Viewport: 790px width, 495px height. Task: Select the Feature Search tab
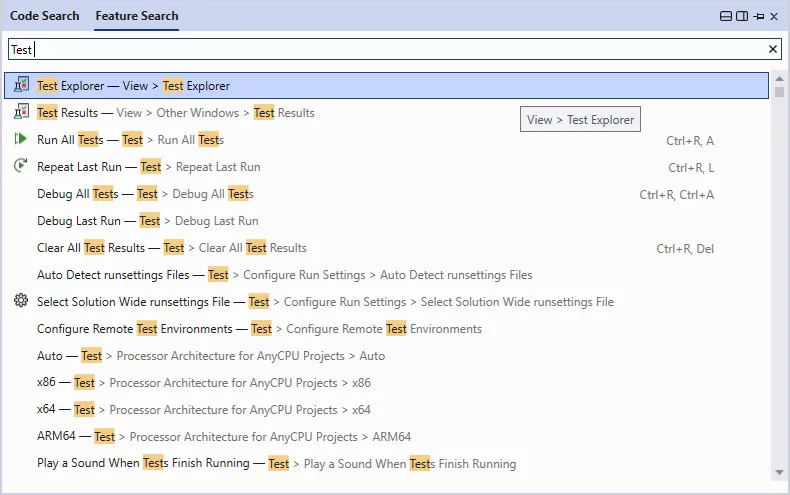click(137, 16)
